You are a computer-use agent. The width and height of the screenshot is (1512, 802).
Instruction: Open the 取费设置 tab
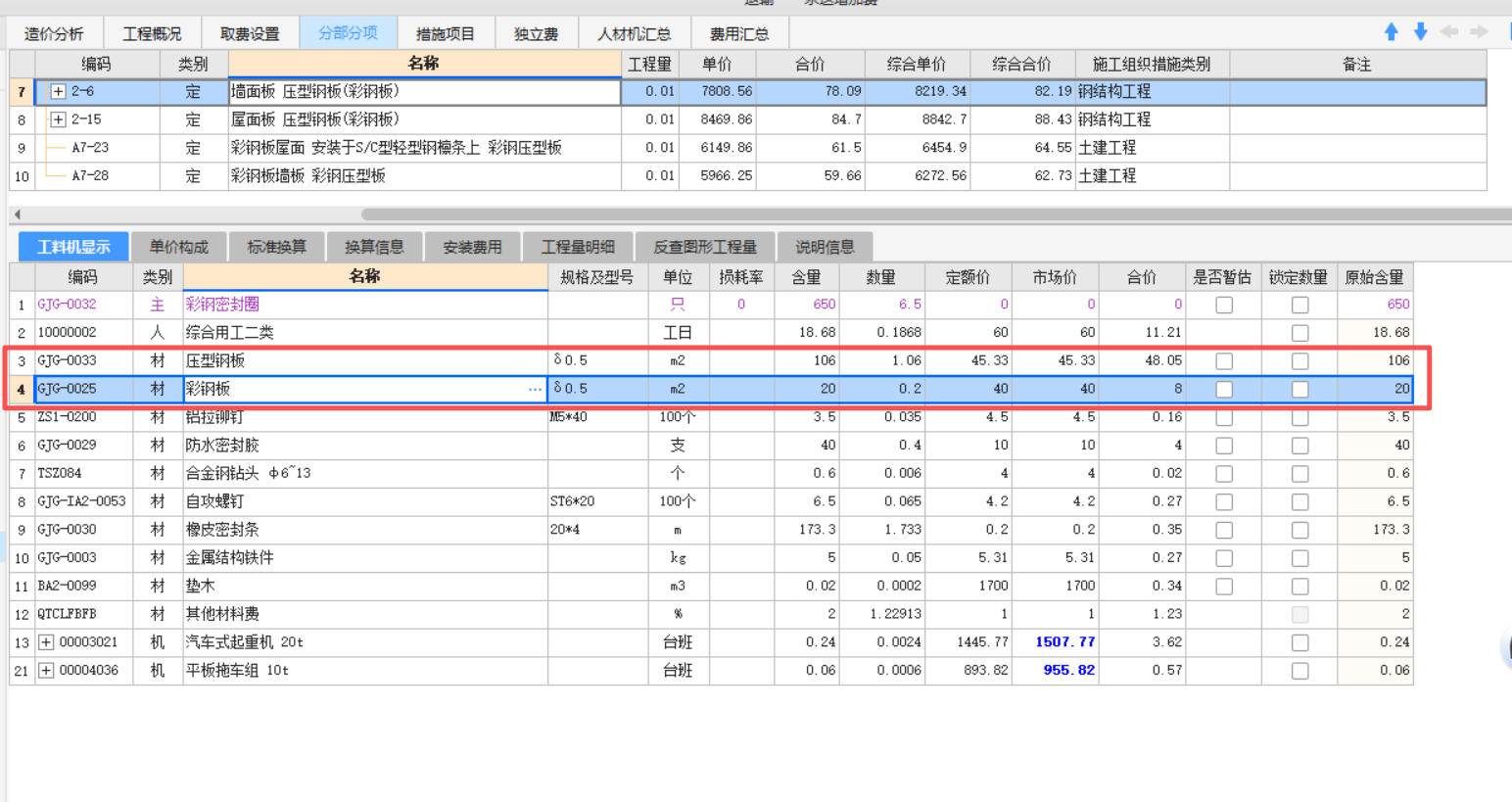[x=249, y=32]
